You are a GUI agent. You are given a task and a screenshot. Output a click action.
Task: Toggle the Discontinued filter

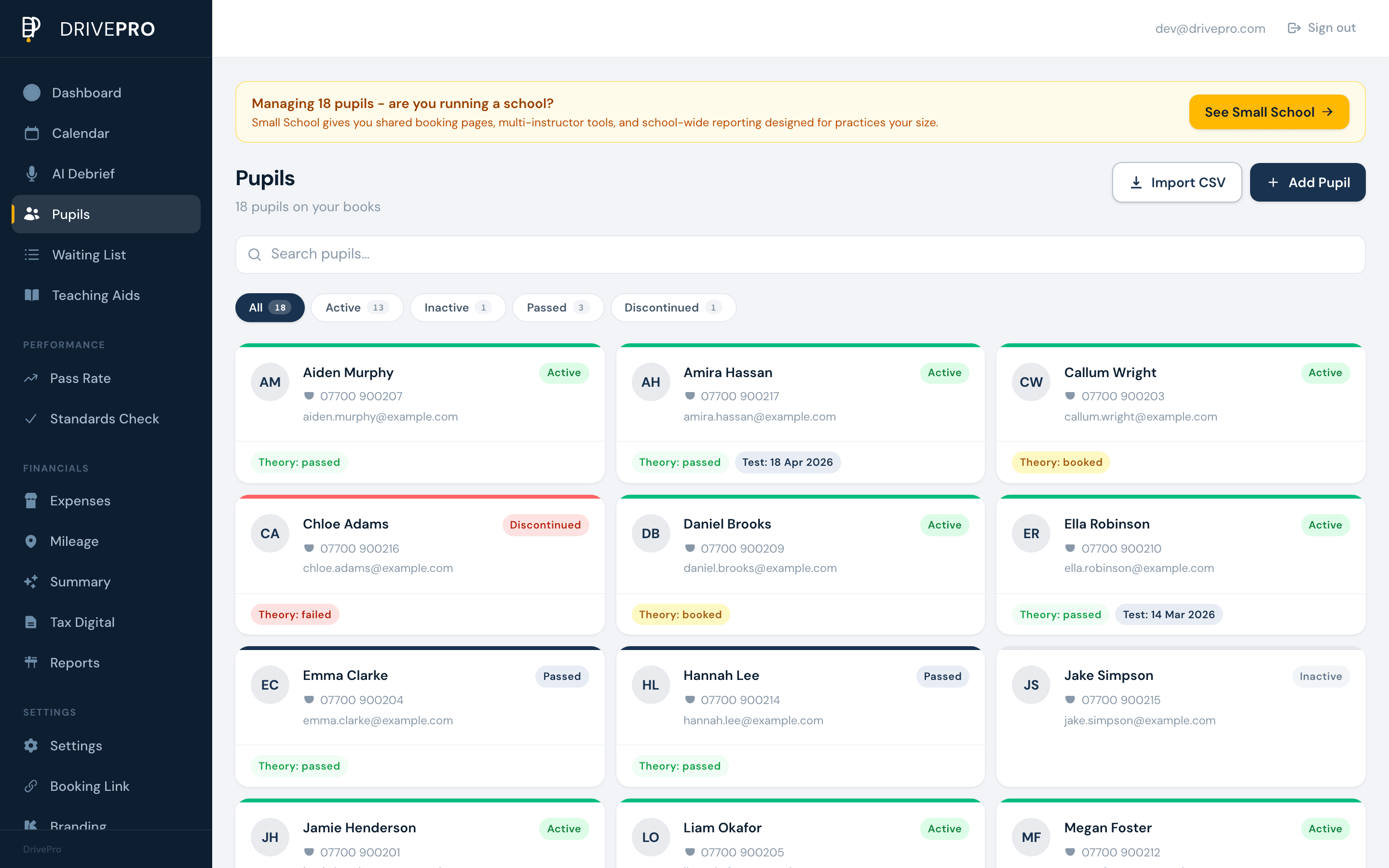coord(673,308)
